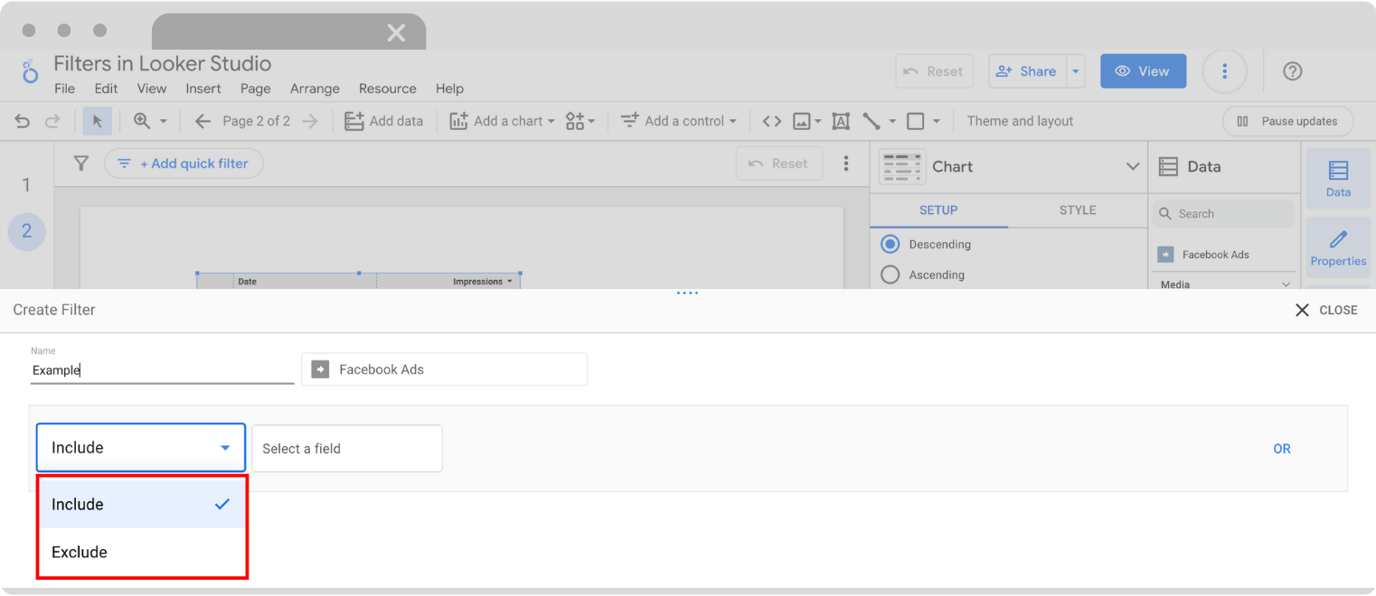Select the Add data icon

click(354, 120)
